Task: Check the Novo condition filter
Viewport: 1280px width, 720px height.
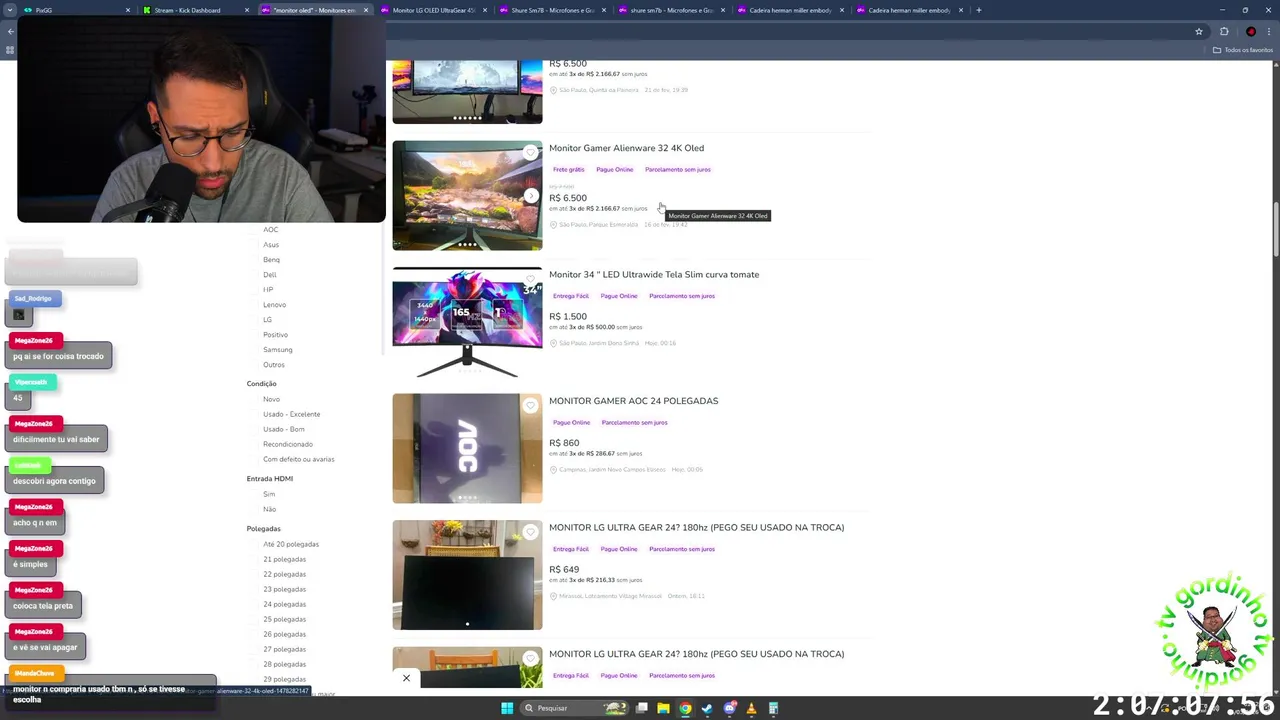Action: pos(271,399)
